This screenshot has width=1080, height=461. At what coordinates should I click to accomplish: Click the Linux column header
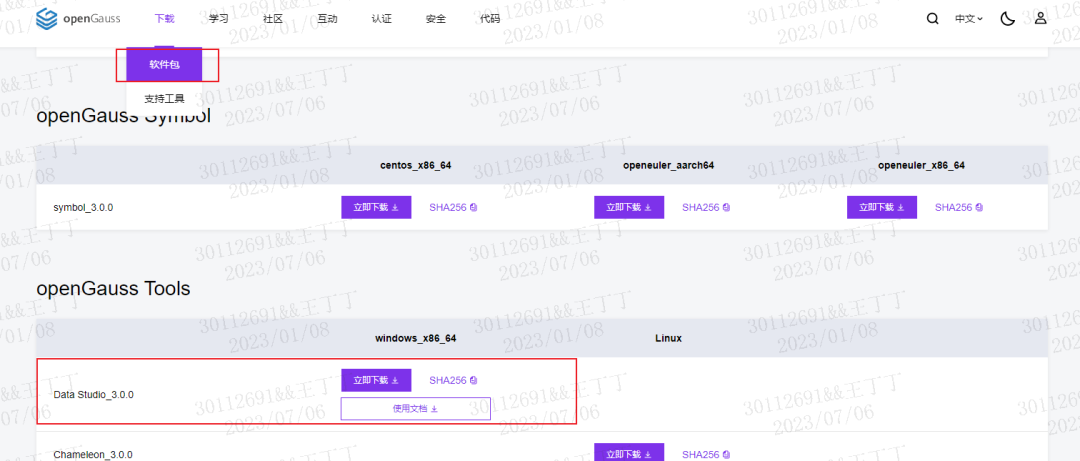668,338
